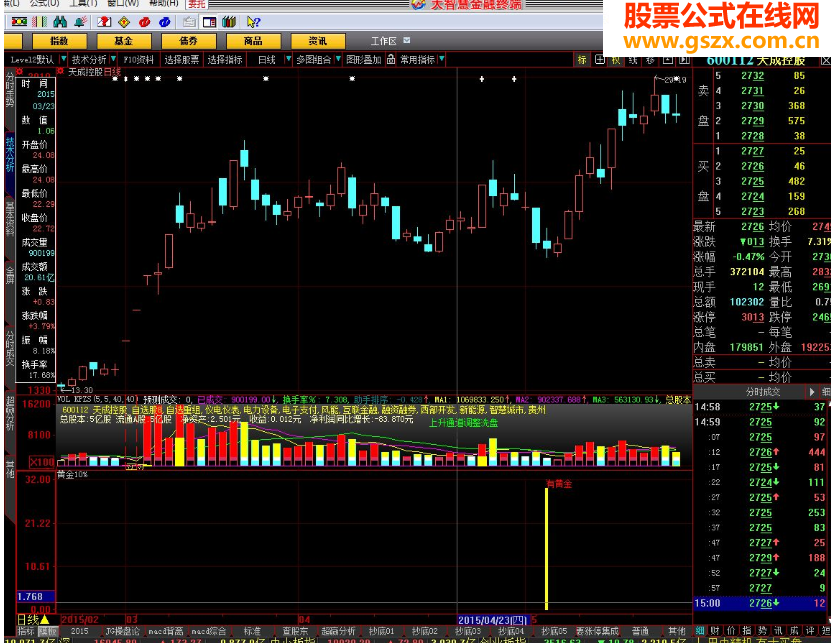
Task: Click the 指数 yellow button
Action: point(59,41)
